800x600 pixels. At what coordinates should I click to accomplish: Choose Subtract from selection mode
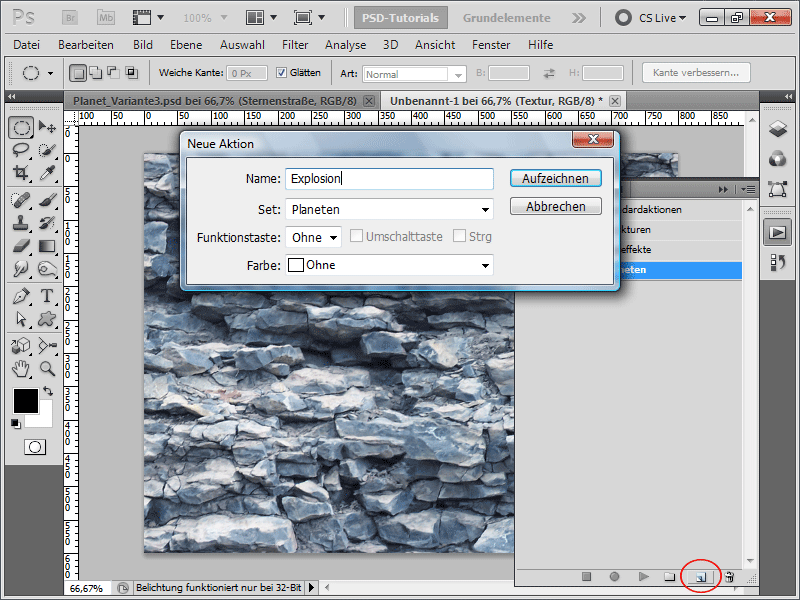click(113, 73)
